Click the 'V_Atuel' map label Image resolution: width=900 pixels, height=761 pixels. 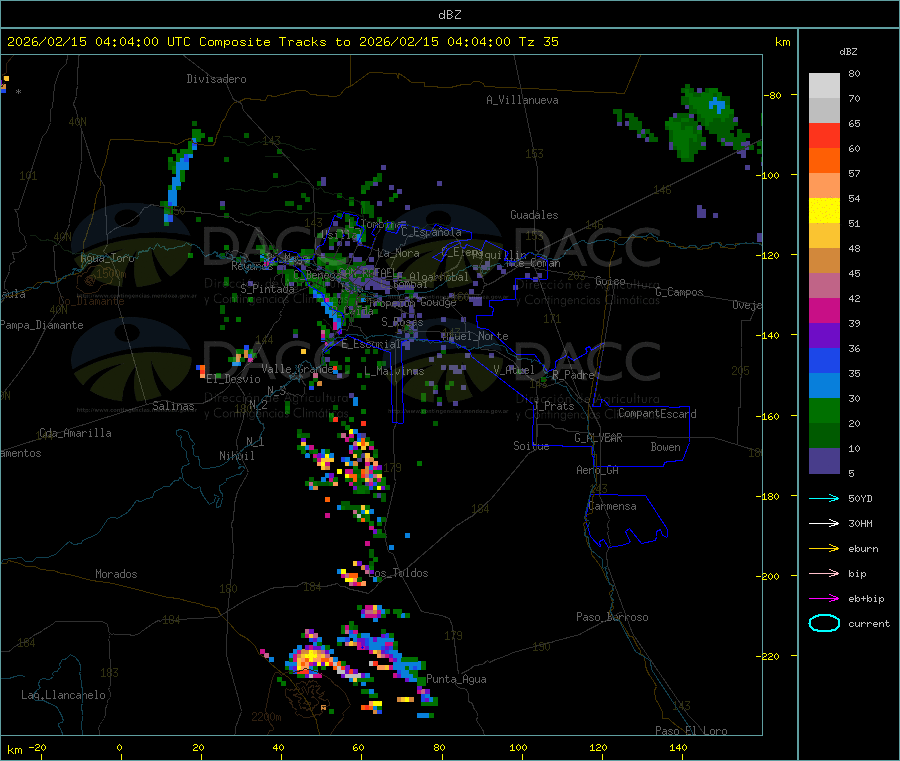pos(514,370)
